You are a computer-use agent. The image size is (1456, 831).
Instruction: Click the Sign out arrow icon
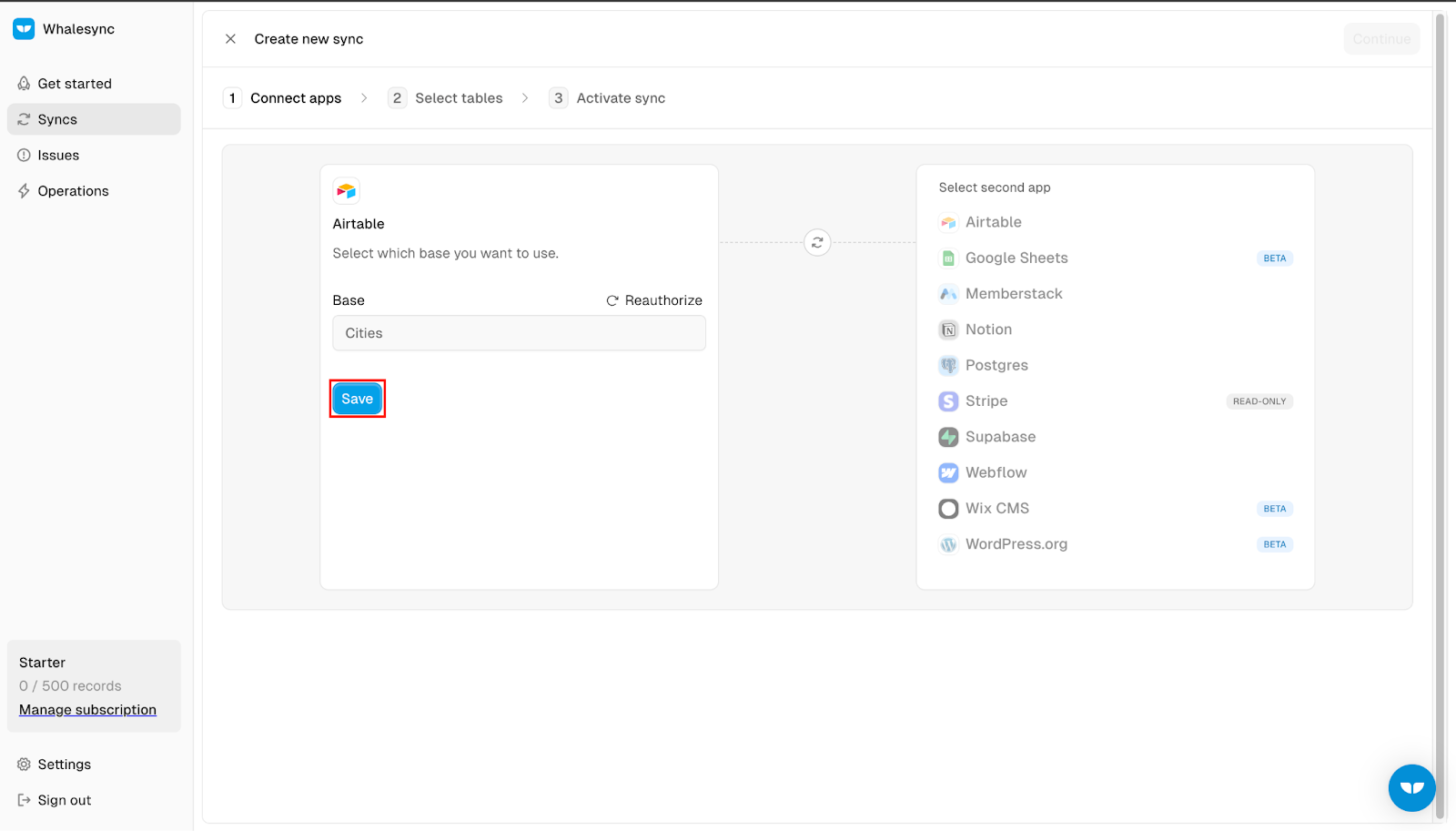click(x=24, y=800)
